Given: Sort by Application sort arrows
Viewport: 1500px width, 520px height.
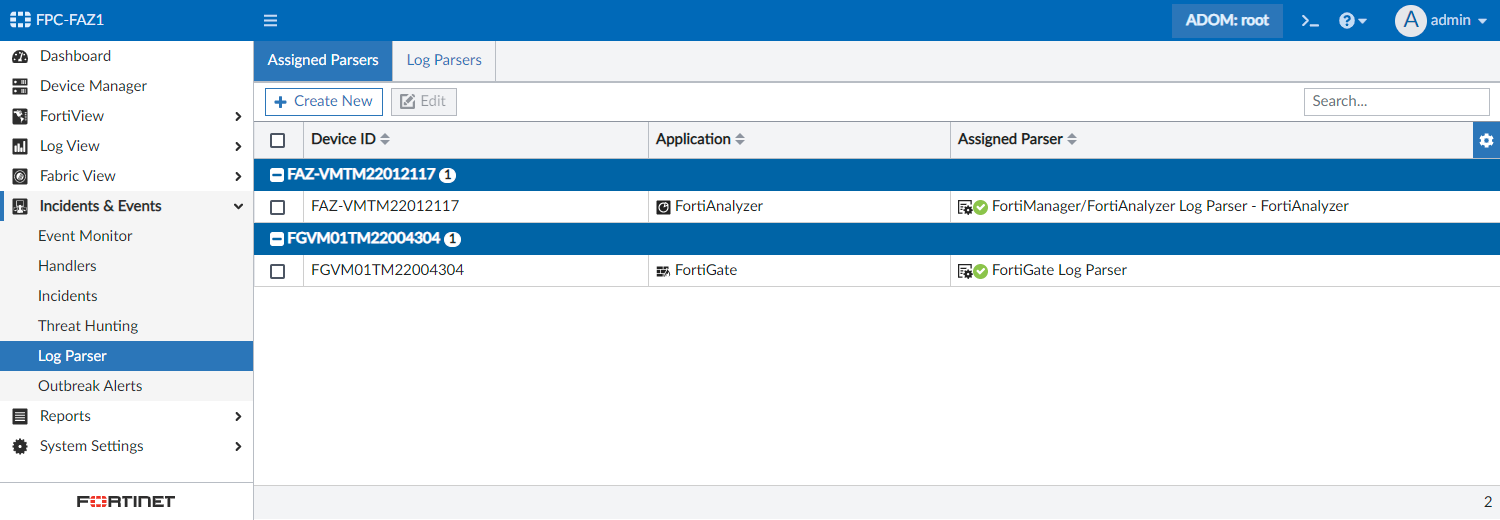Looking at the screenshot, I should [x=740, y=140].
